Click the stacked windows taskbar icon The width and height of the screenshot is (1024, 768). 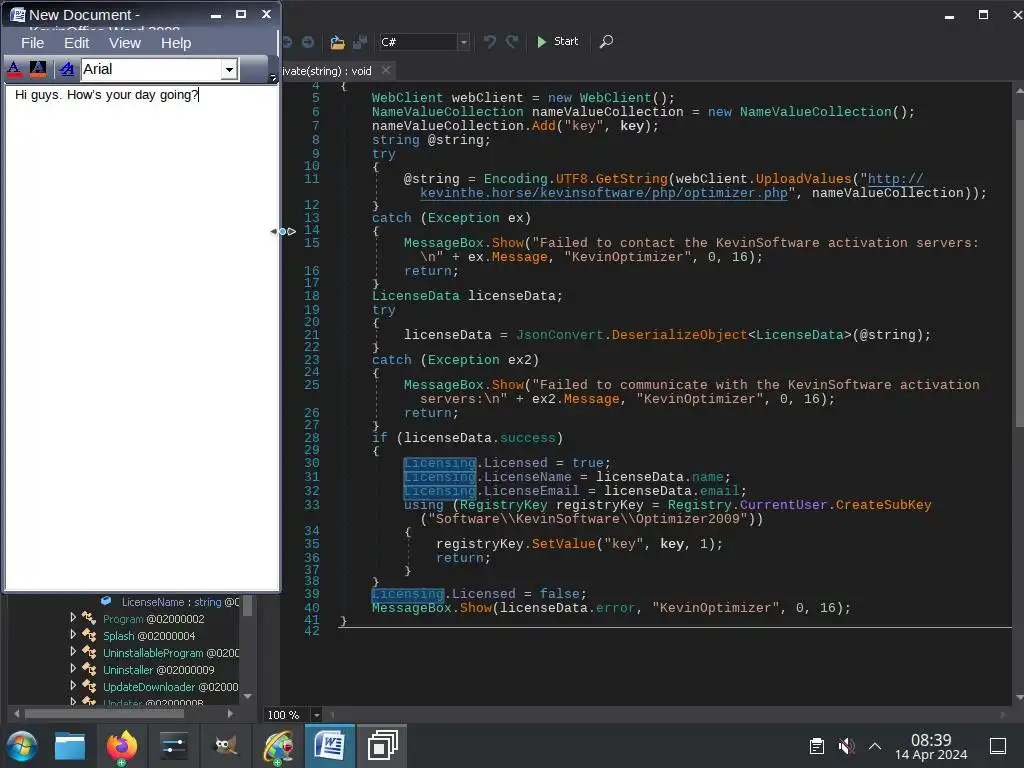[x=382, y=746]
